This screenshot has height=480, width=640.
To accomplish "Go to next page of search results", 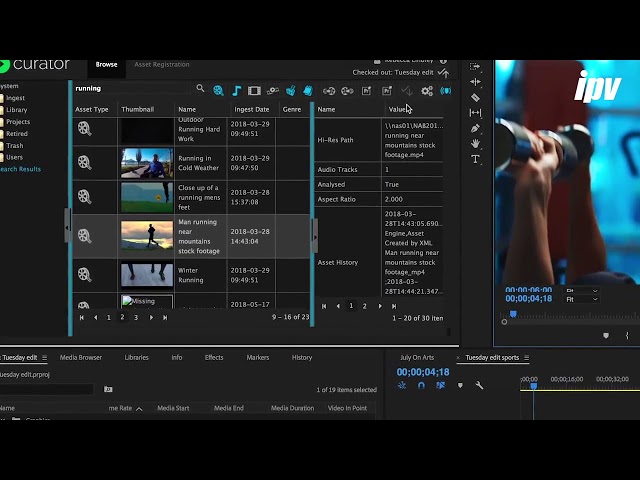I will [x=151, y=318].
